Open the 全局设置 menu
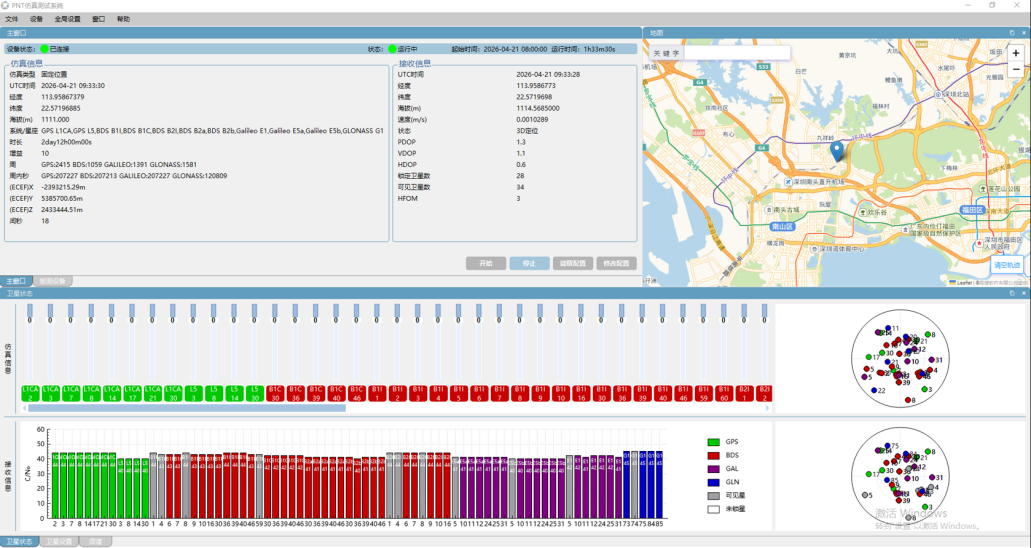 pyautogui.click(x=67, y=19)
